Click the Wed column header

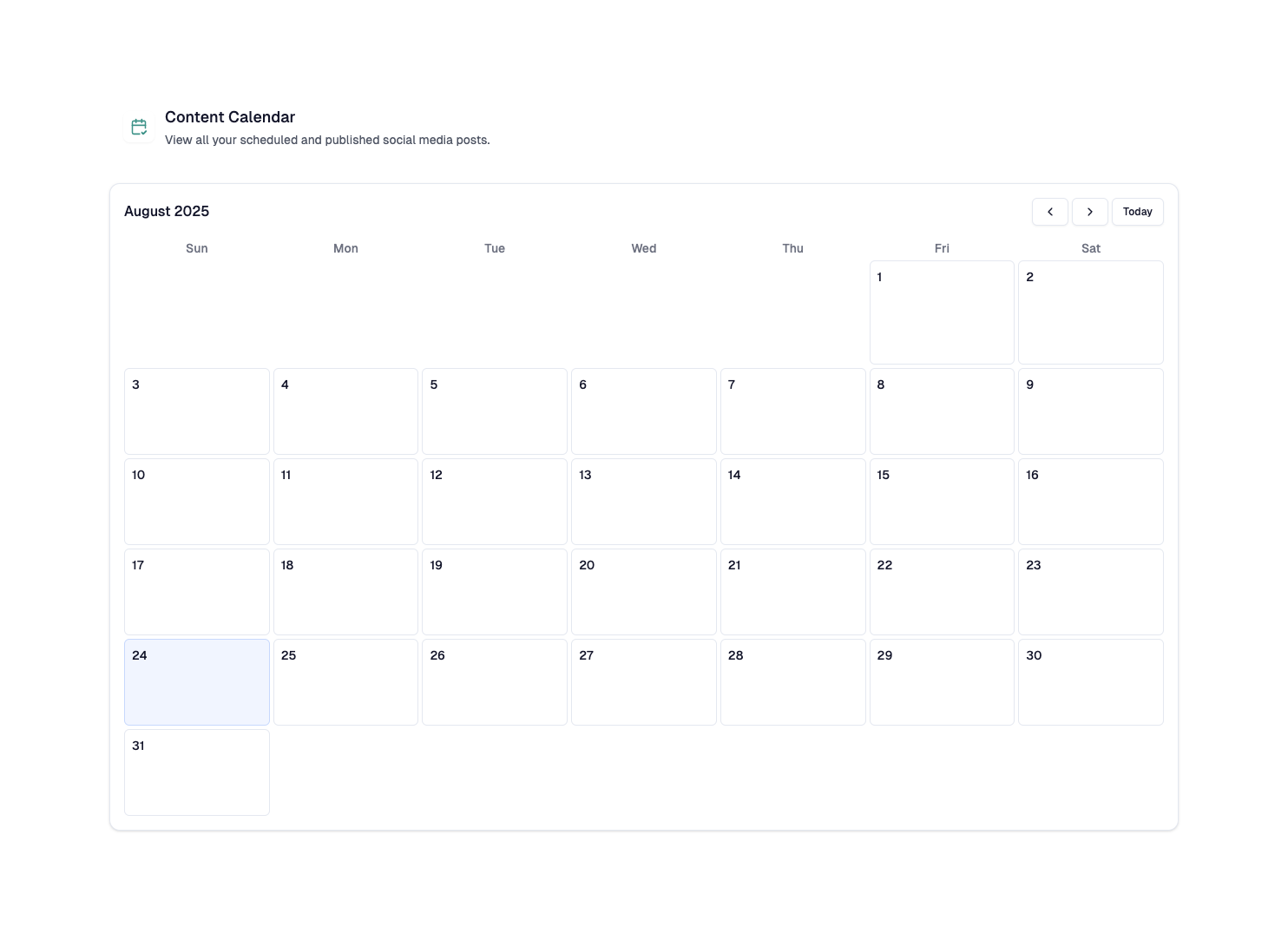tap(643, 248)
